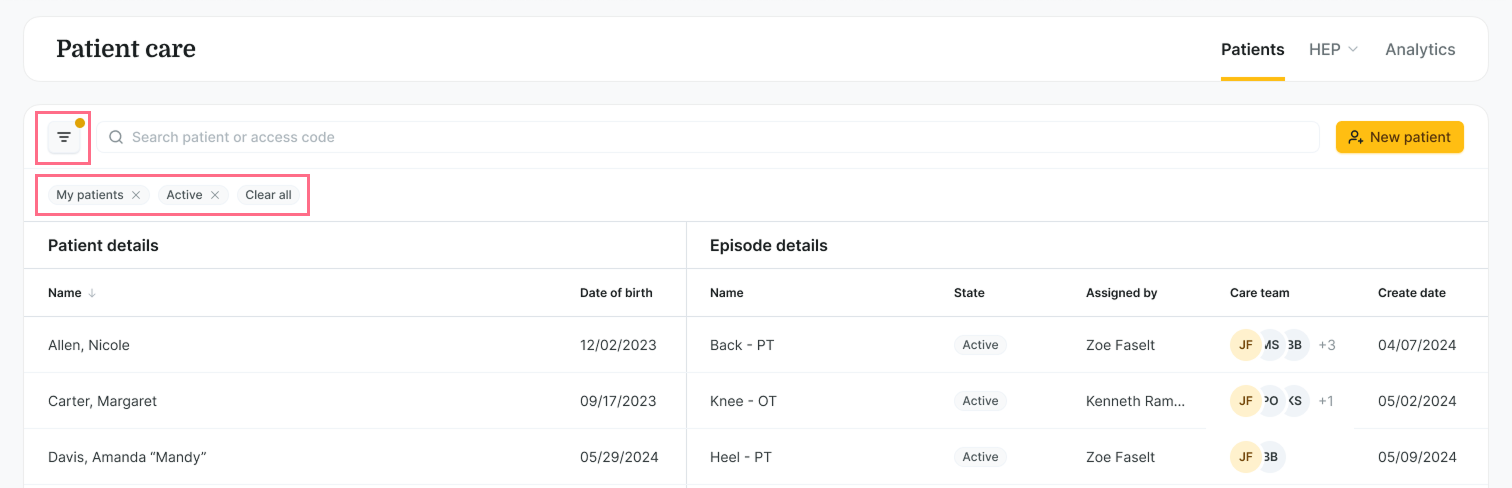Remove the Active filter chip
1512x488 pixels.
click(215, 195)
